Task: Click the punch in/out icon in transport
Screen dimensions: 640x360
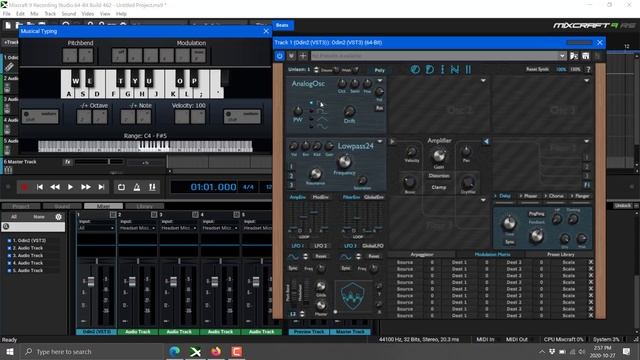Action: [152, 187]
